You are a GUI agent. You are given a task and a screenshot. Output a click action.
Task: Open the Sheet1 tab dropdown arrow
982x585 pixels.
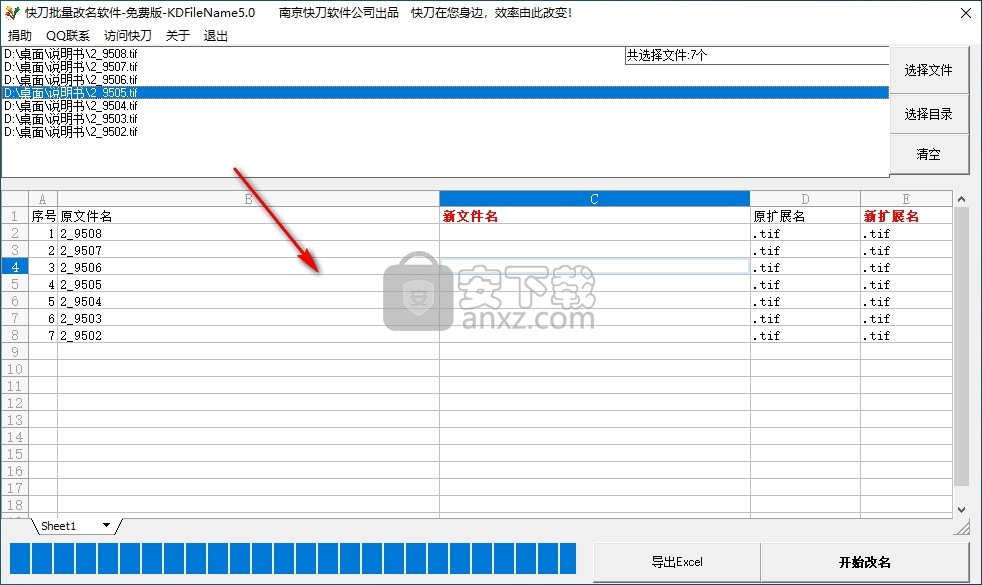[106, 525]
